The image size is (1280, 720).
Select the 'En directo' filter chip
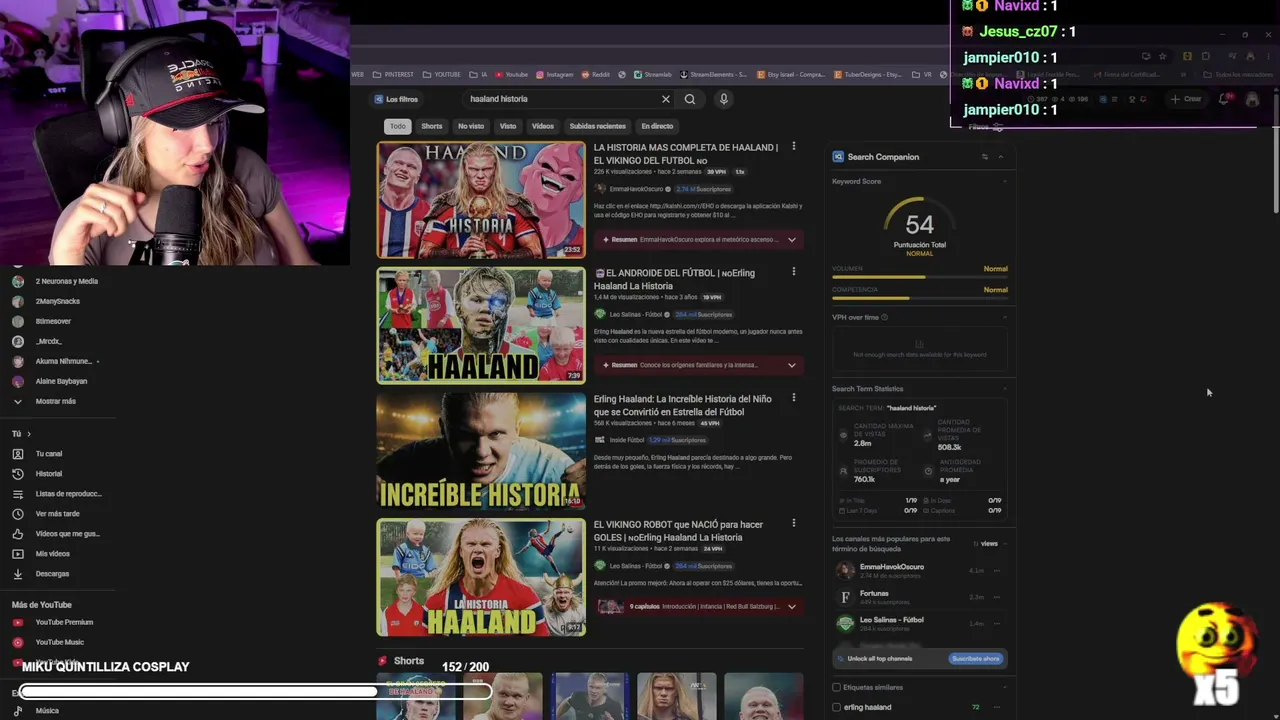click(x=657, y=126)
